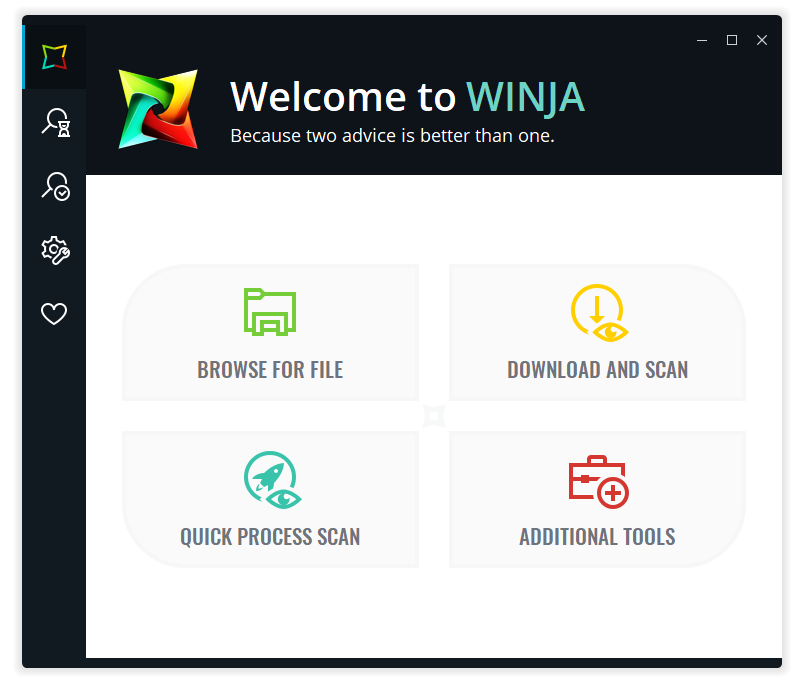The height and width of the screenshot is (689, 800).
Task: Open scan history magnifier hourglass icon
Action: click(x=56, y=122)
